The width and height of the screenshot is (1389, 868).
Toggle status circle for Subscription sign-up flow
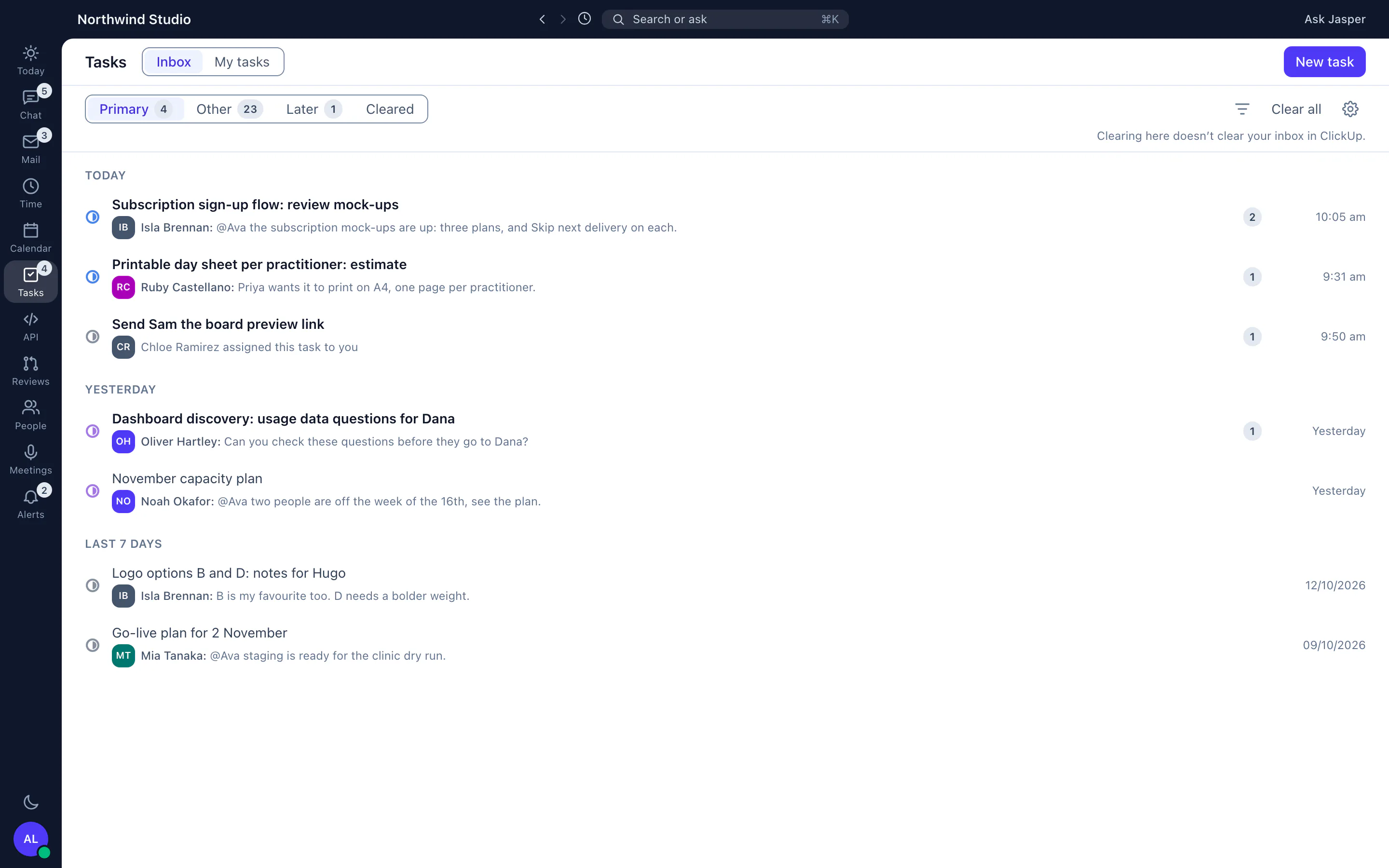[x=93, y=217]
